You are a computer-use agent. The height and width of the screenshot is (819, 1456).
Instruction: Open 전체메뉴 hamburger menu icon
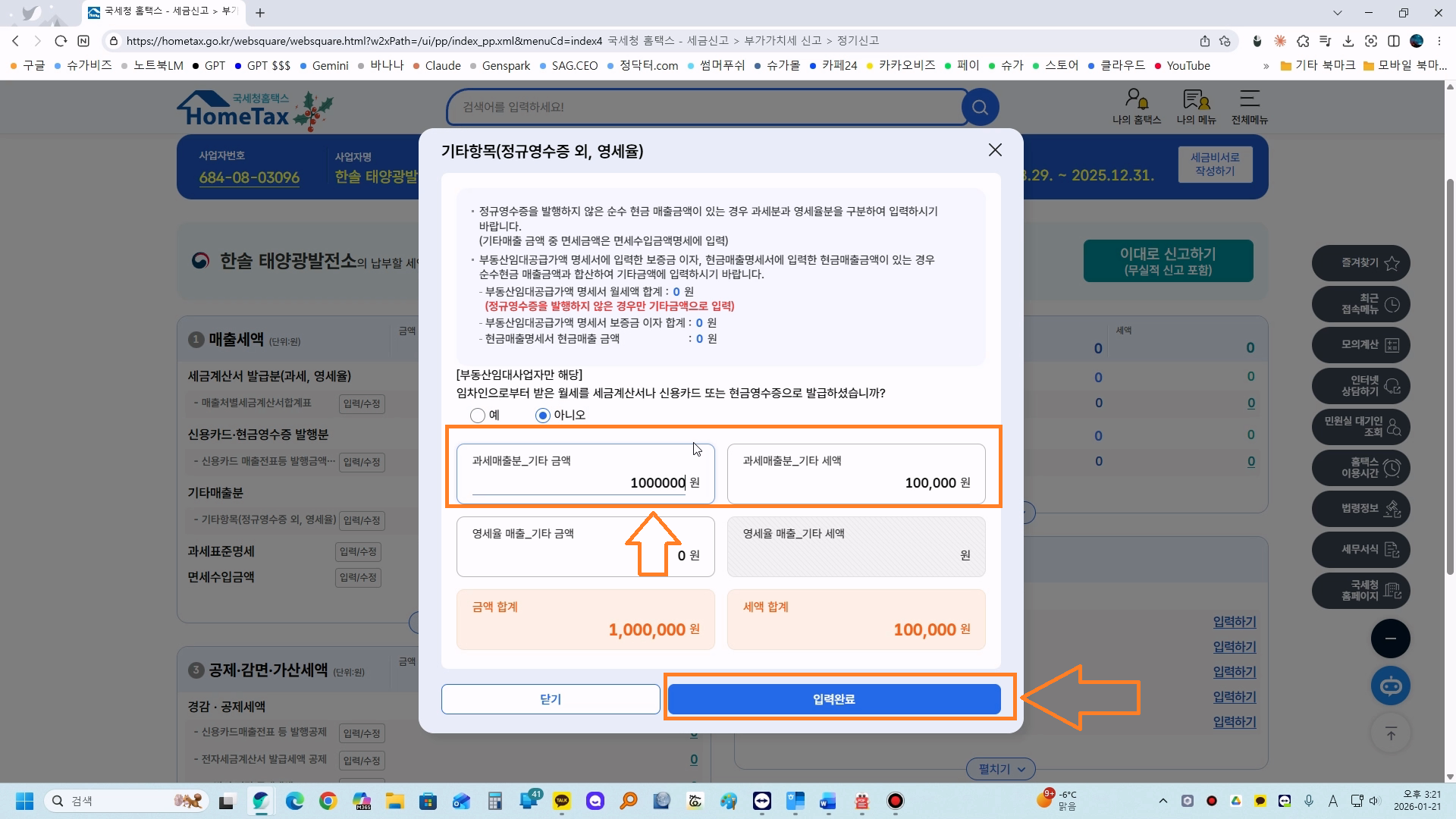pos(1249,99)
